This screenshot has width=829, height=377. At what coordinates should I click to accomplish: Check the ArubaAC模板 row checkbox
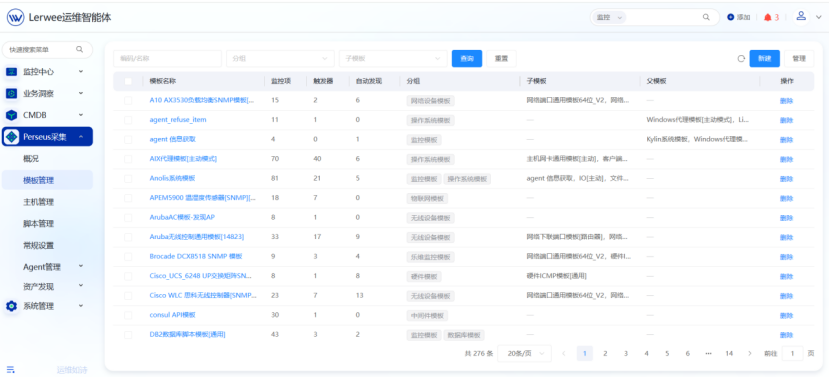[x=128, y=217]
